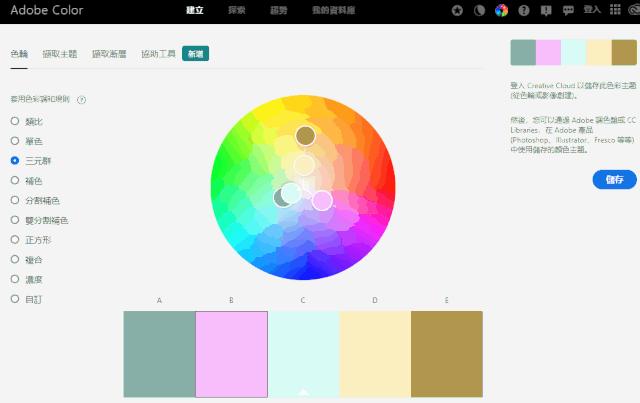This screenshot has height=403, width=640.
Task: Select the 分割補色 radio option
Action: [15, 200]
